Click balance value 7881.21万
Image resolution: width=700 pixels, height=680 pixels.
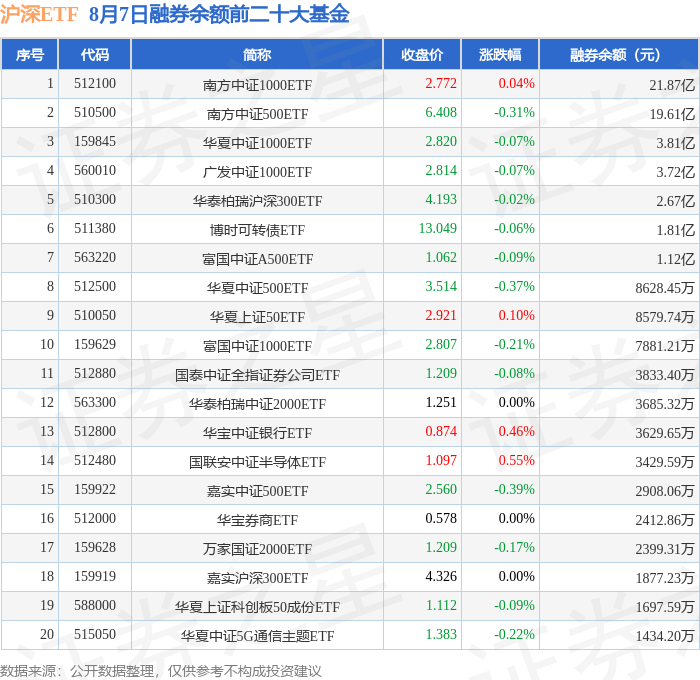(665, 346)
